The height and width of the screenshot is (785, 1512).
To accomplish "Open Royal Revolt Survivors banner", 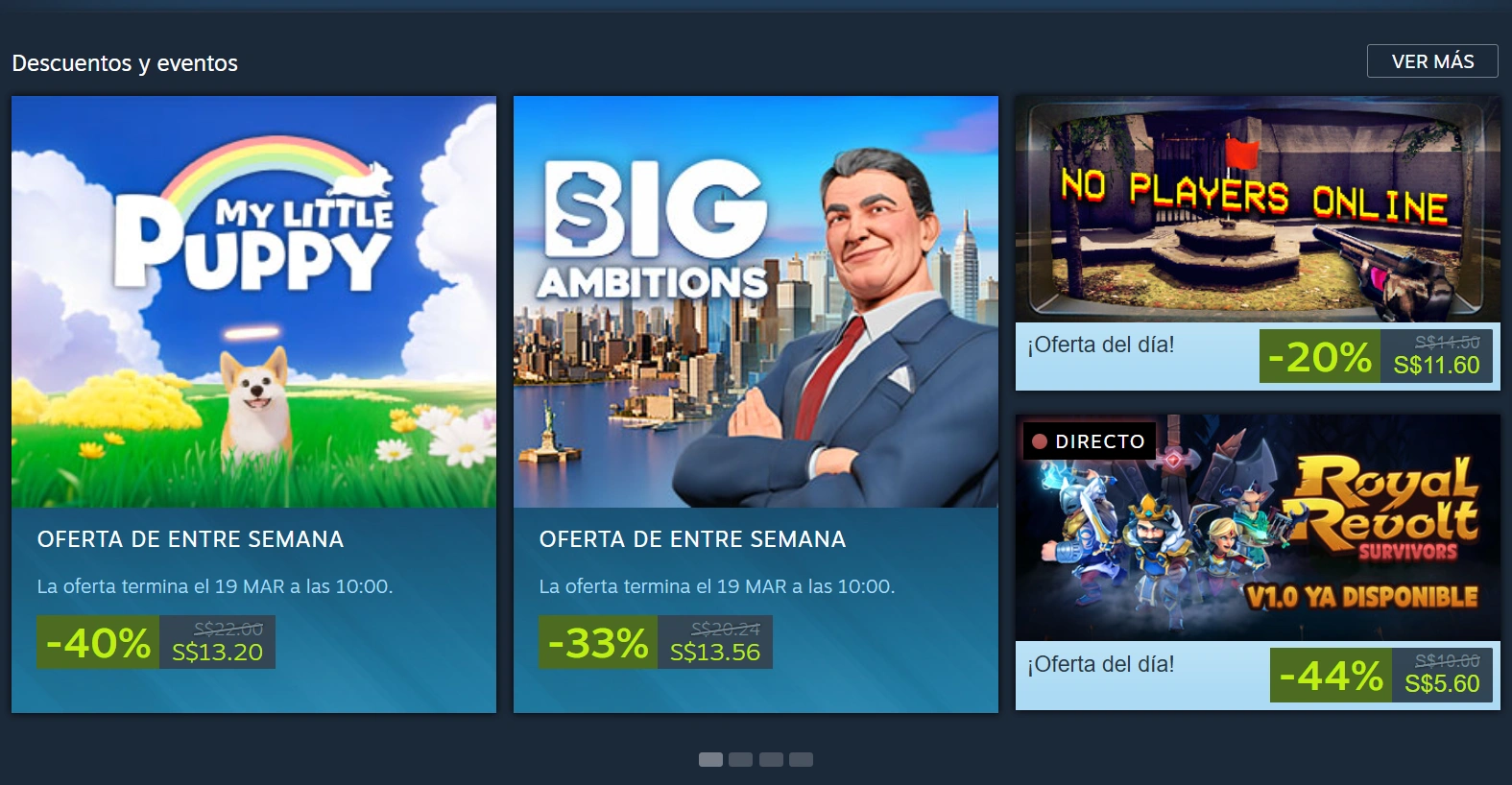I will pyautogui.click(x=1258, y=528).
